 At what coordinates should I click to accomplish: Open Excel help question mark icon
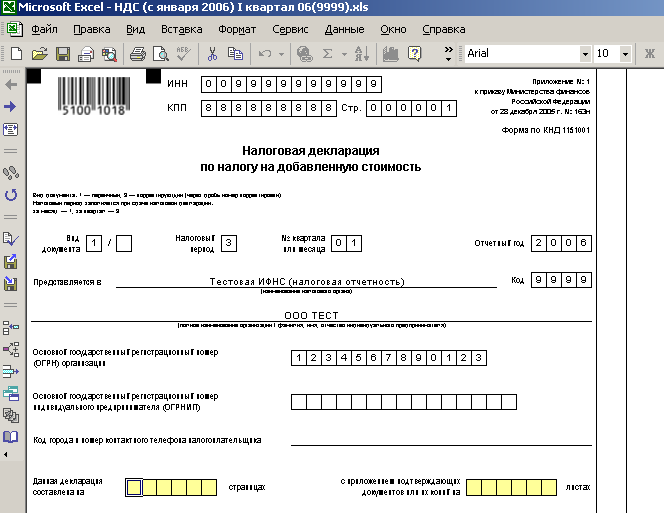415,54
